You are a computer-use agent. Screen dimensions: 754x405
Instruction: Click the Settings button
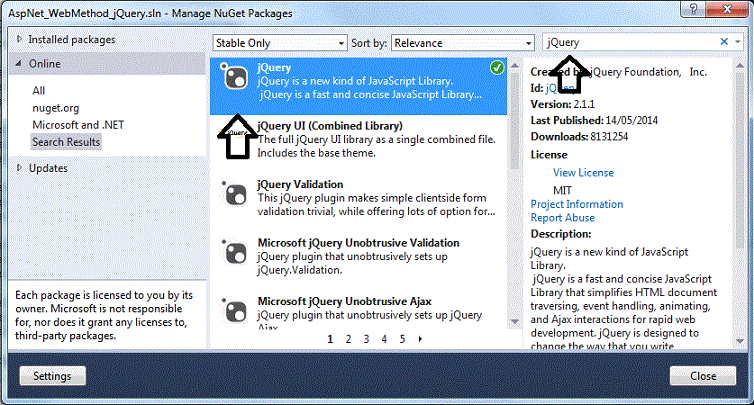pyautogui.click(x=52, y=376)
